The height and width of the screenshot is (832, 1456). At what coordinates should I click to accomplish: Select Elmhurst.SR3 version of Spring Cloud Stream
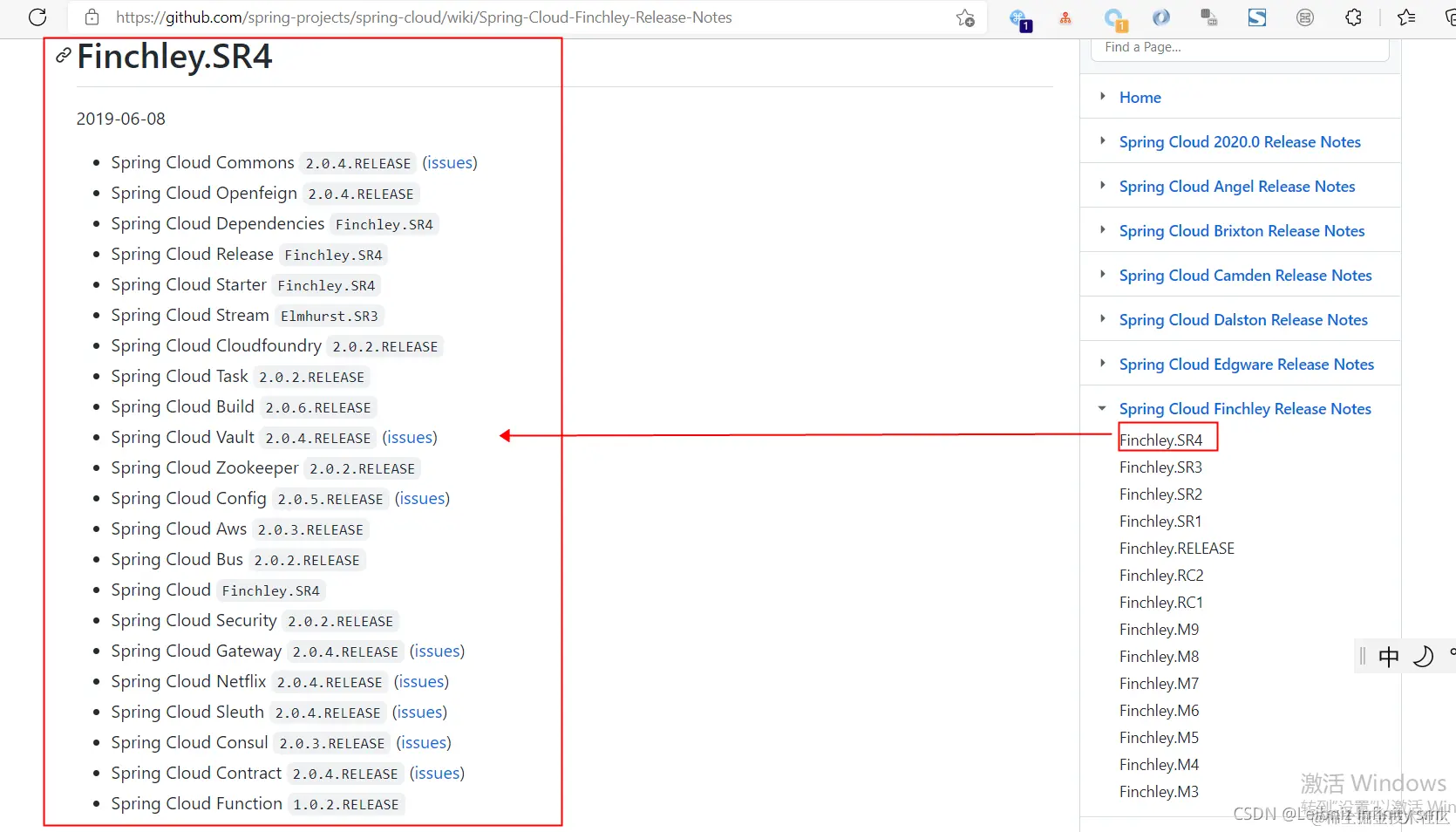[330, 316]
